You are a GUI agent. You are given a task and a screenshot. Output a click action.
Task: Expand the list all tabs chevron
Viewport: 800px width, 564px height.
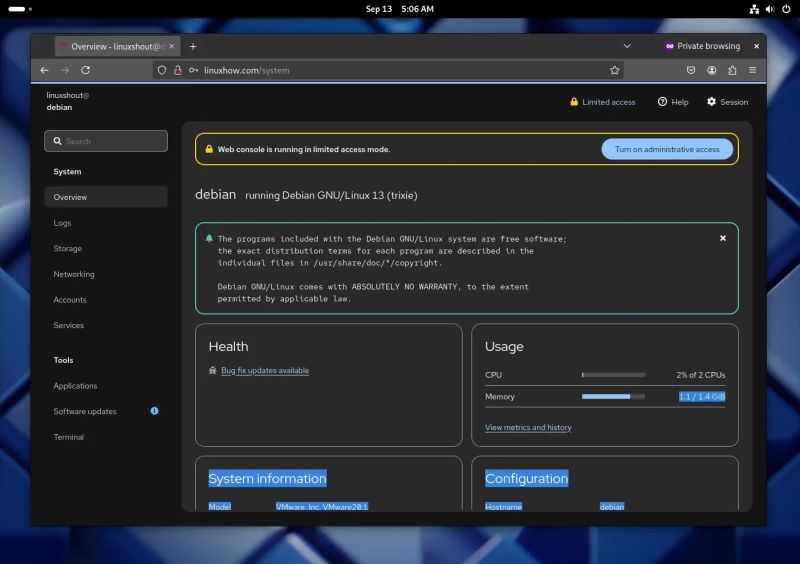[627, 46]
